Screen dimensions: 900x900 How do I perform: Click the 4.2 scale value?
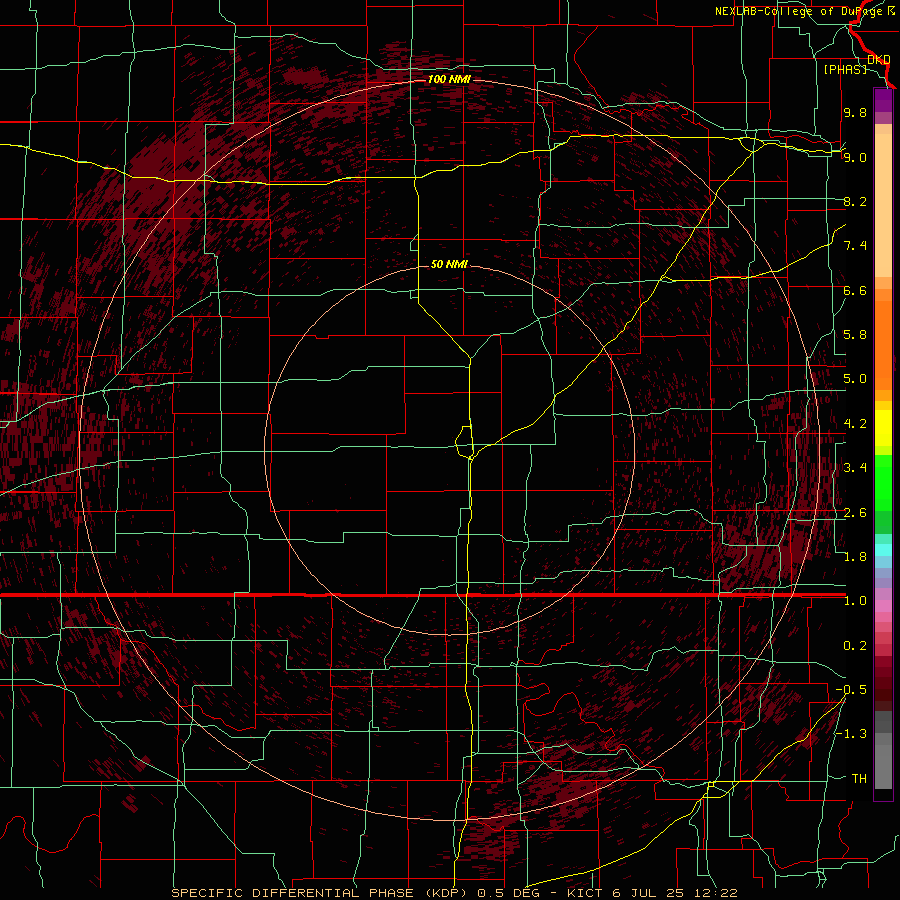855,424
